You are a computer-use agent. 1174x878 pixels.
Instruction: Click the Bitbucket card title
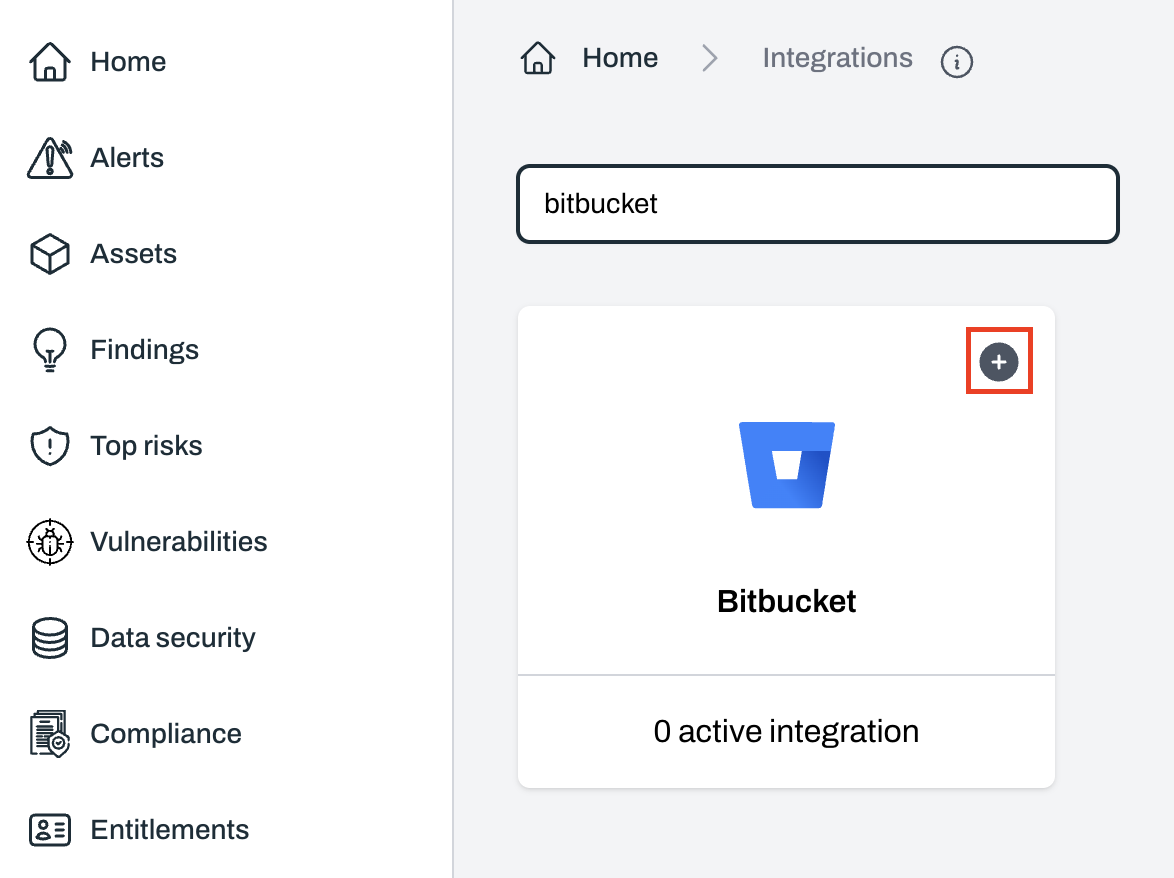point(786,601)
